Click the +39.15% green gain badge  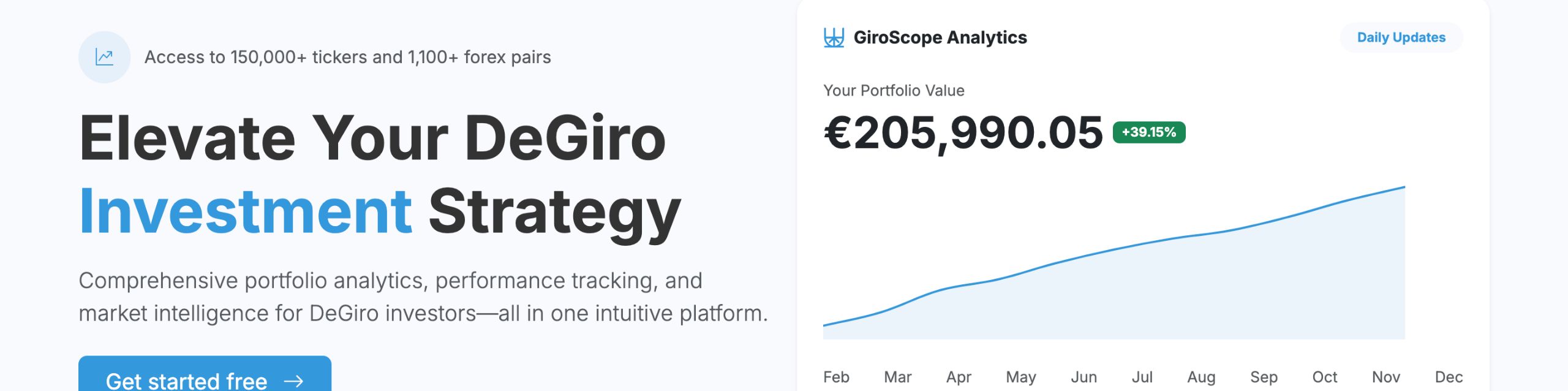(x=1148, y=132)
